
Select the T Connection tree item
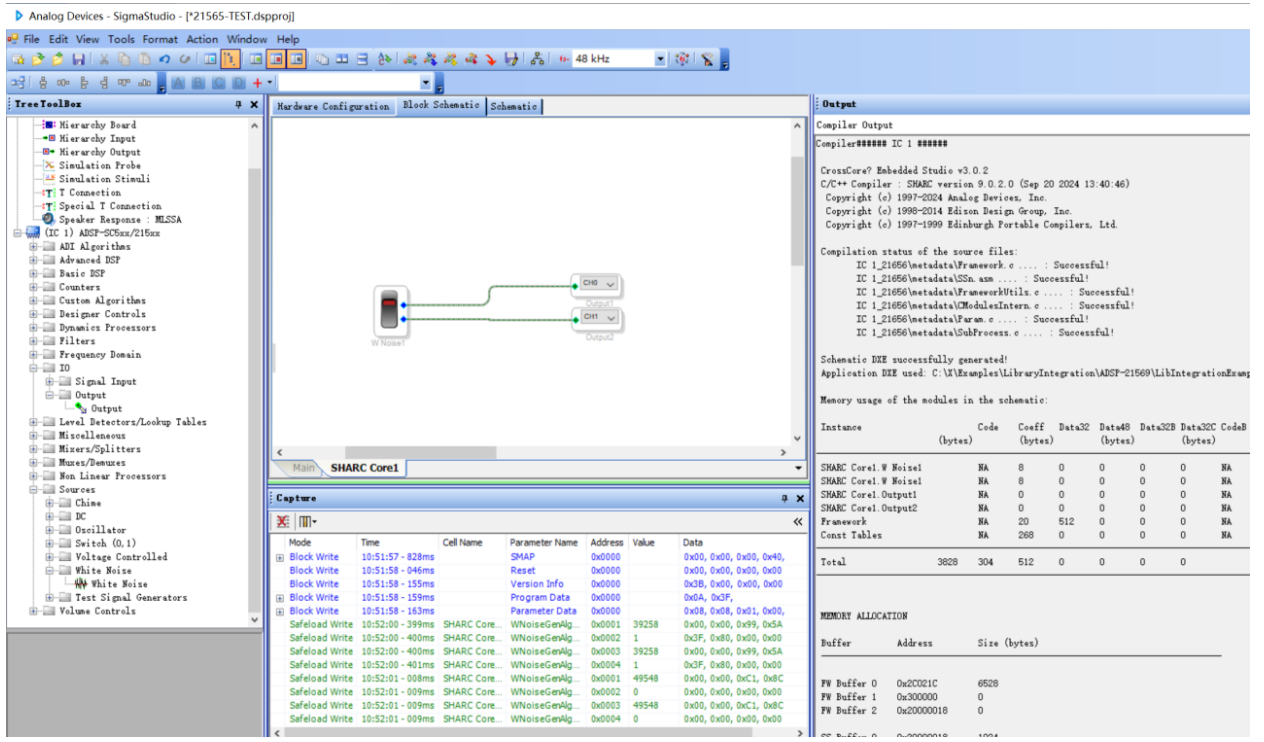[x=90, y=192]
